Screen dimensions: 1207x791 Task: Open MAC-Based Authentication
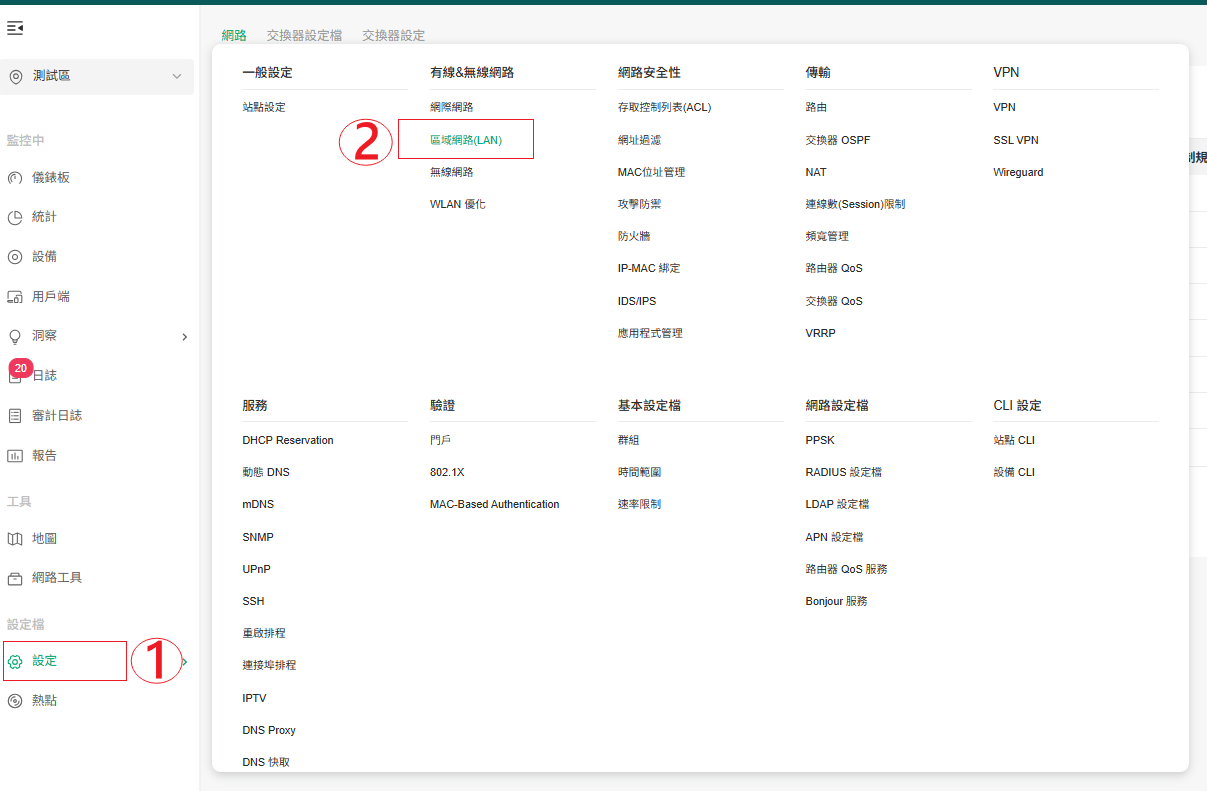click(495, 504)
